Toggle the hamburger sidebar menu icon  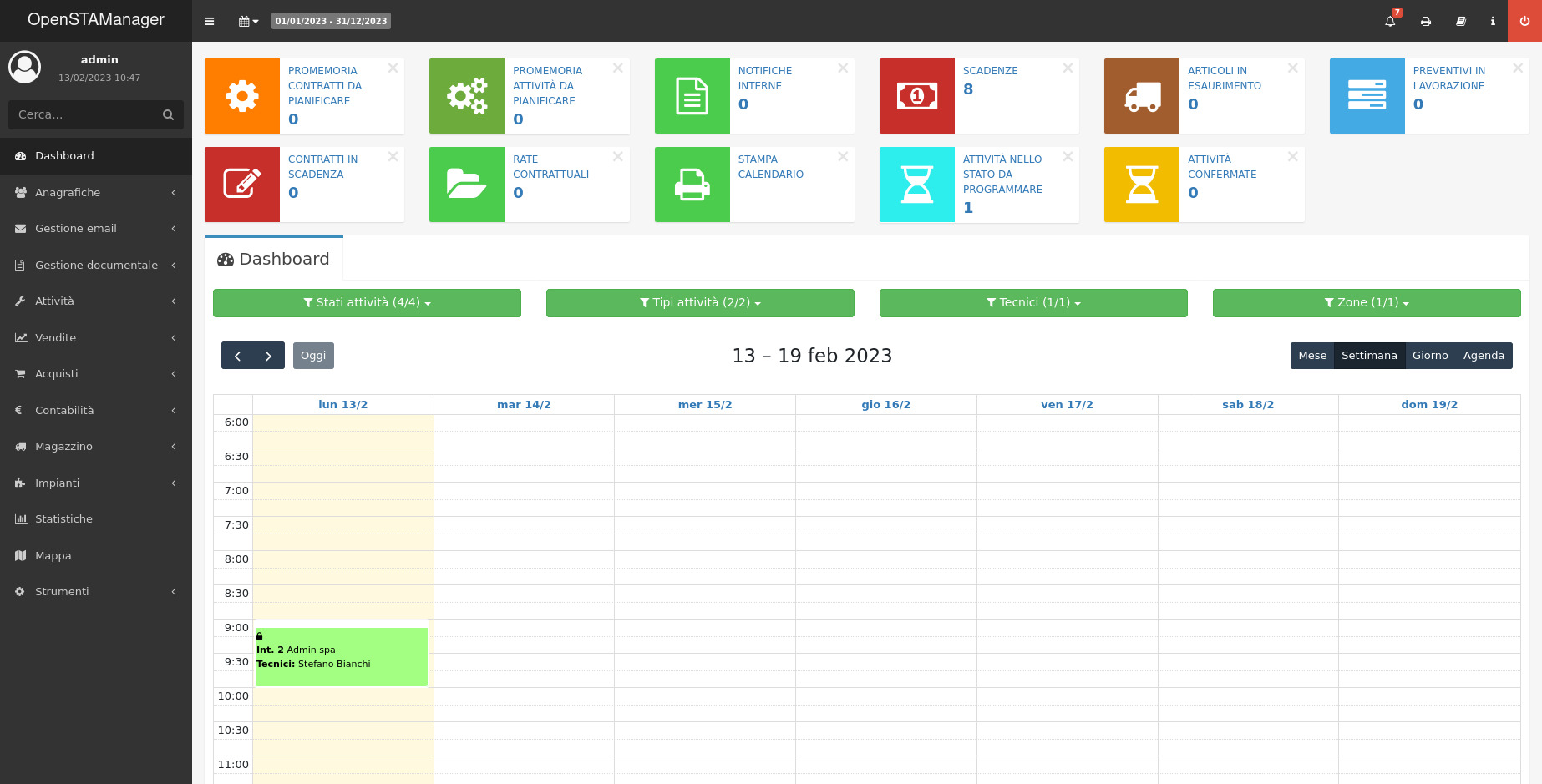tap(210, 21)
